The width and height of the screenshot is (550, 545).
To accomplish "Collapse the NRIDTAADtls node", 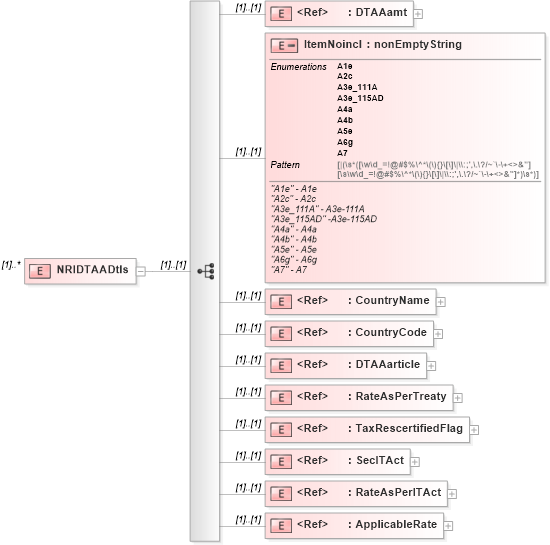I will [x=141, y=271].
